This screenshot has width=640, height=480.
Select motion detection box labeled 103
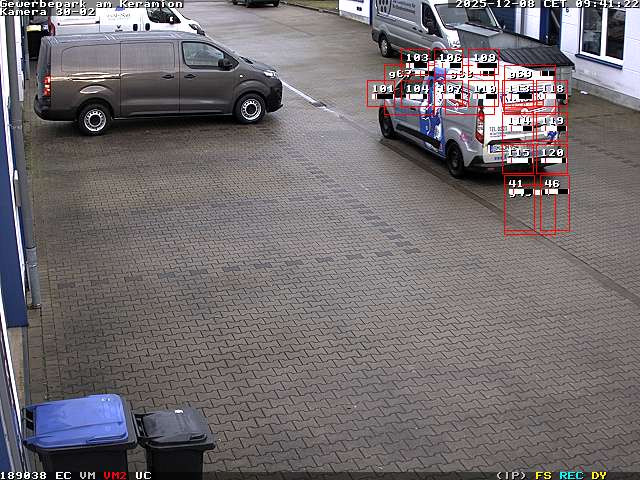tap(416, 62)
